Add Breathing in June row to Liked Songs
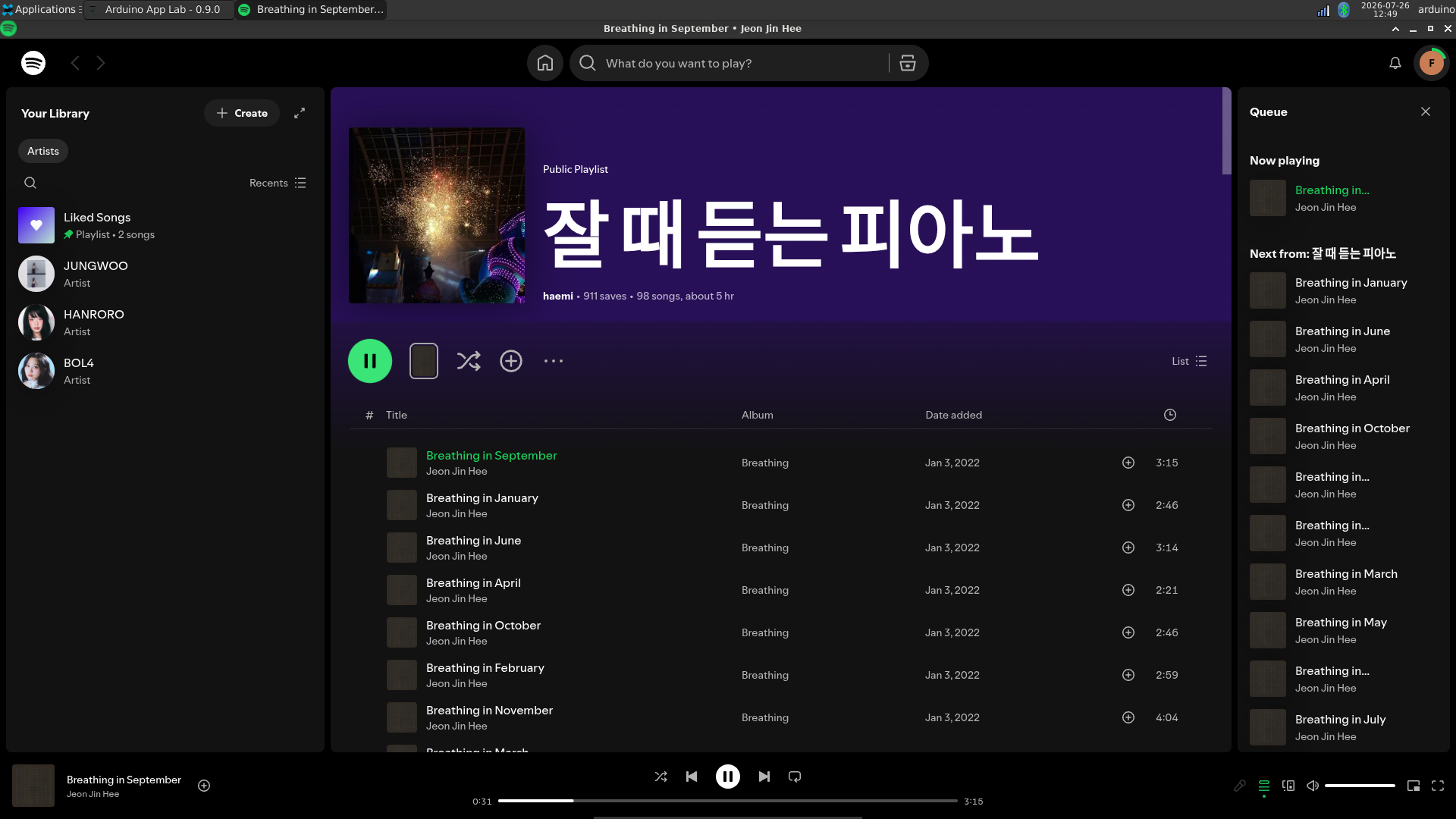The height and width of the screenshot is (819, 1456). point(1128,548)
